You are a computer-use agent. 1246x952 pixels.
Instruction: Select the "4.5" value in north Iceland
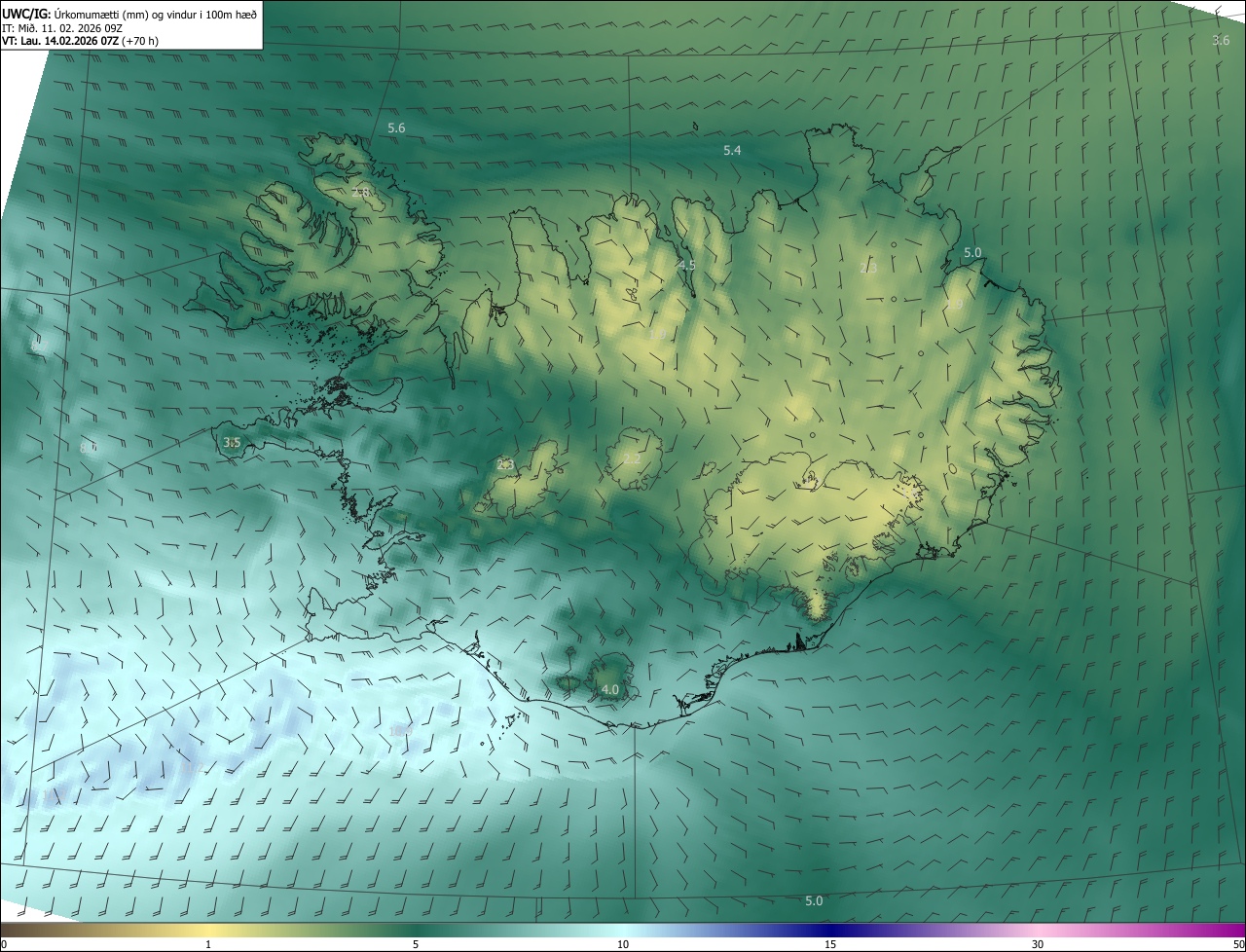click(687, 266)
